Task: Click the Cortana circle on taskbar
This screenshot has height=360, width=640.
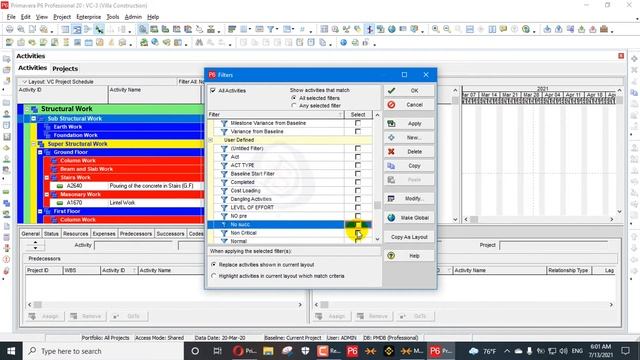Action: click(195, 351)
